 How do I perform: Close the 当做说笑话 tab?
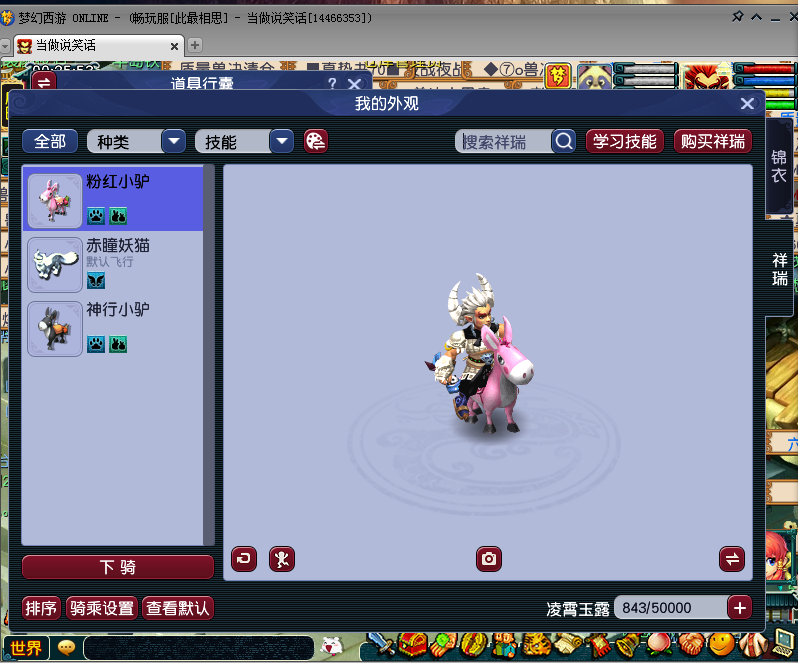pyautogui.click(x=174, y=46)
